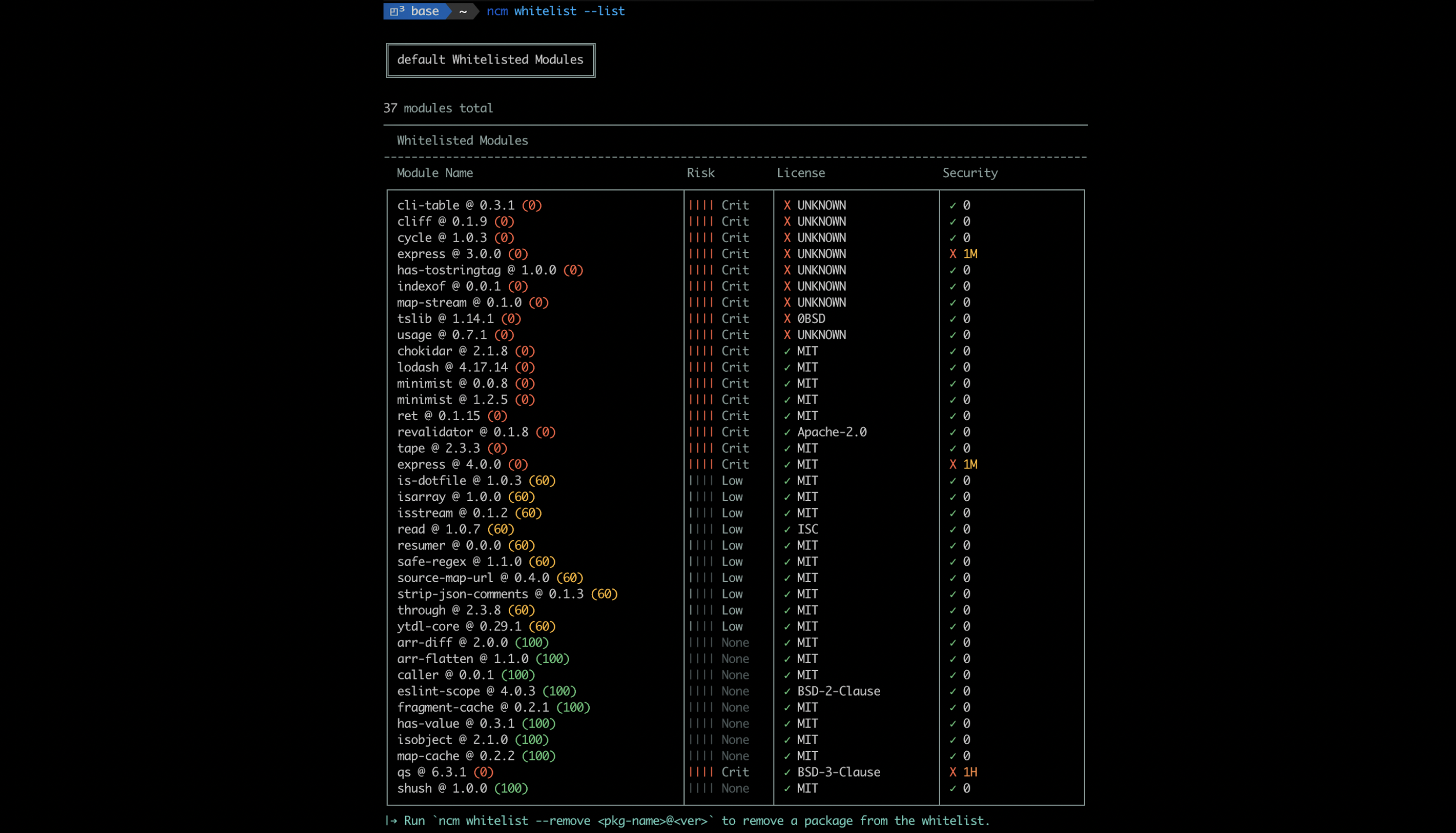This screenshot has width=1456, height=833.
Task: Click the 'safe-regex @ 1.1.0' module name
Action: point(459,561)
